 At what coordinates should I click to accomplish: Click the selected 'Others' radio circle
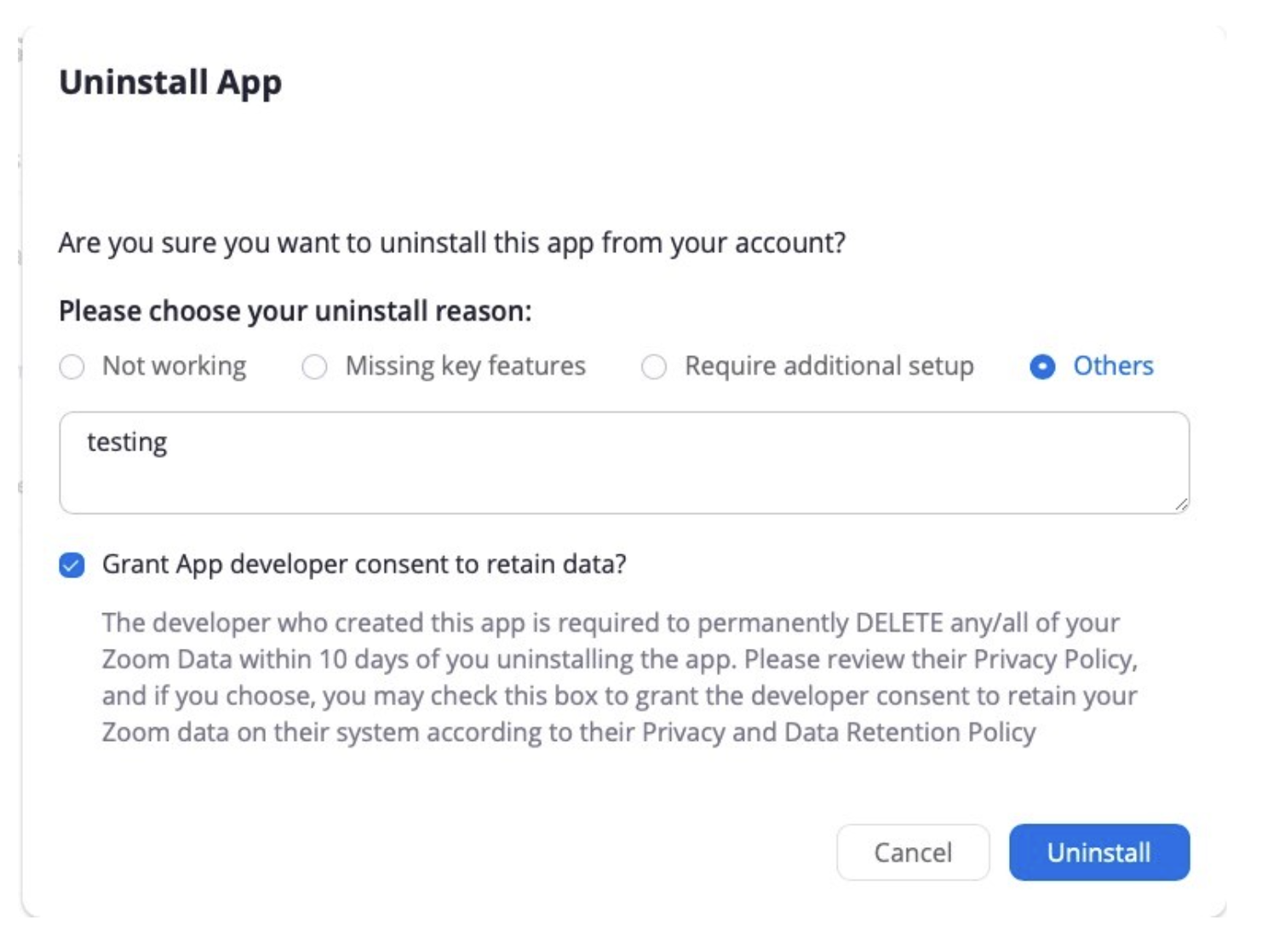point(1041,367)
